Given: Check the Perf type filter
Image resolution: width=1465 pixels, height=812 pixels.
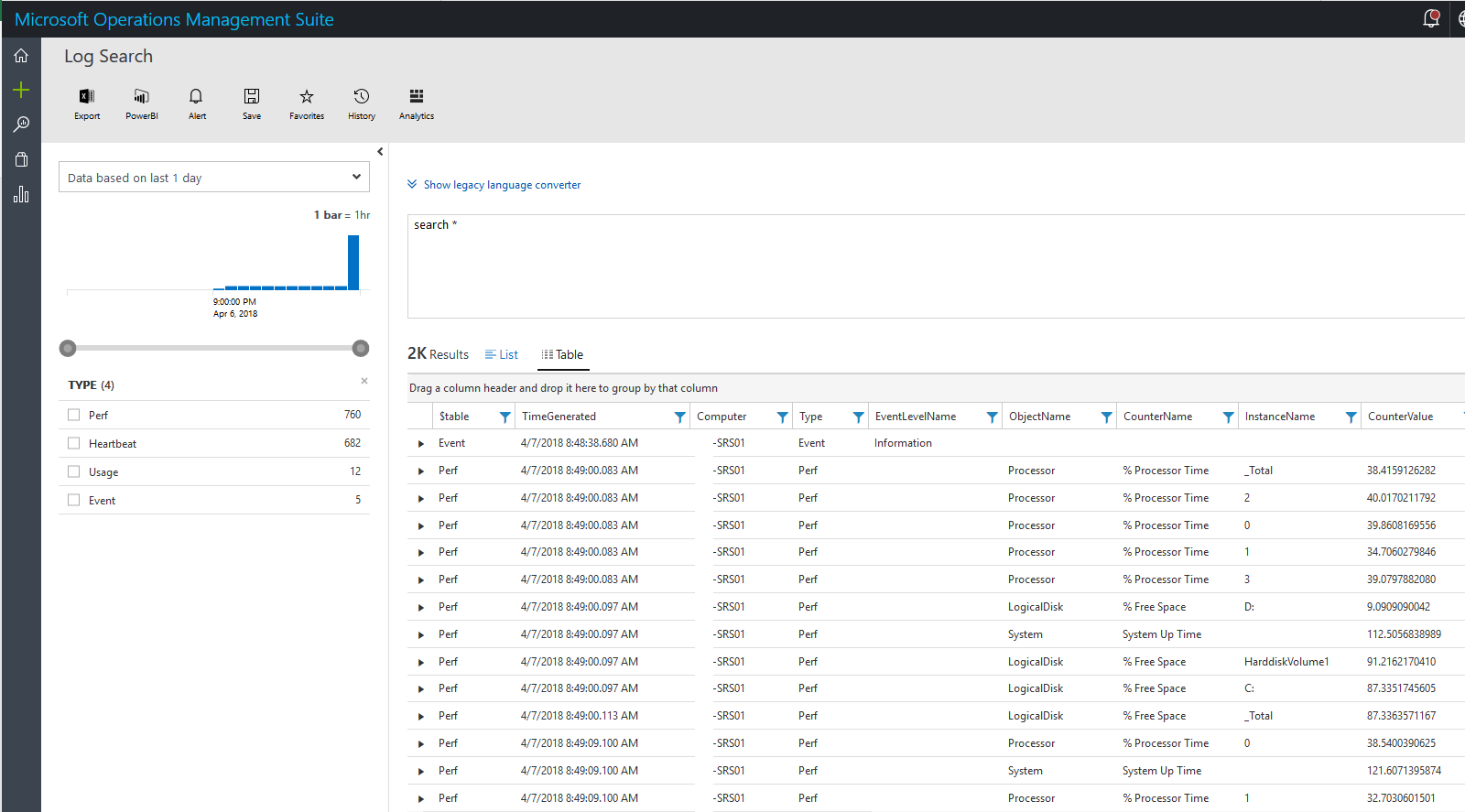Looking at the screenshot, I should tap(74, 415).
